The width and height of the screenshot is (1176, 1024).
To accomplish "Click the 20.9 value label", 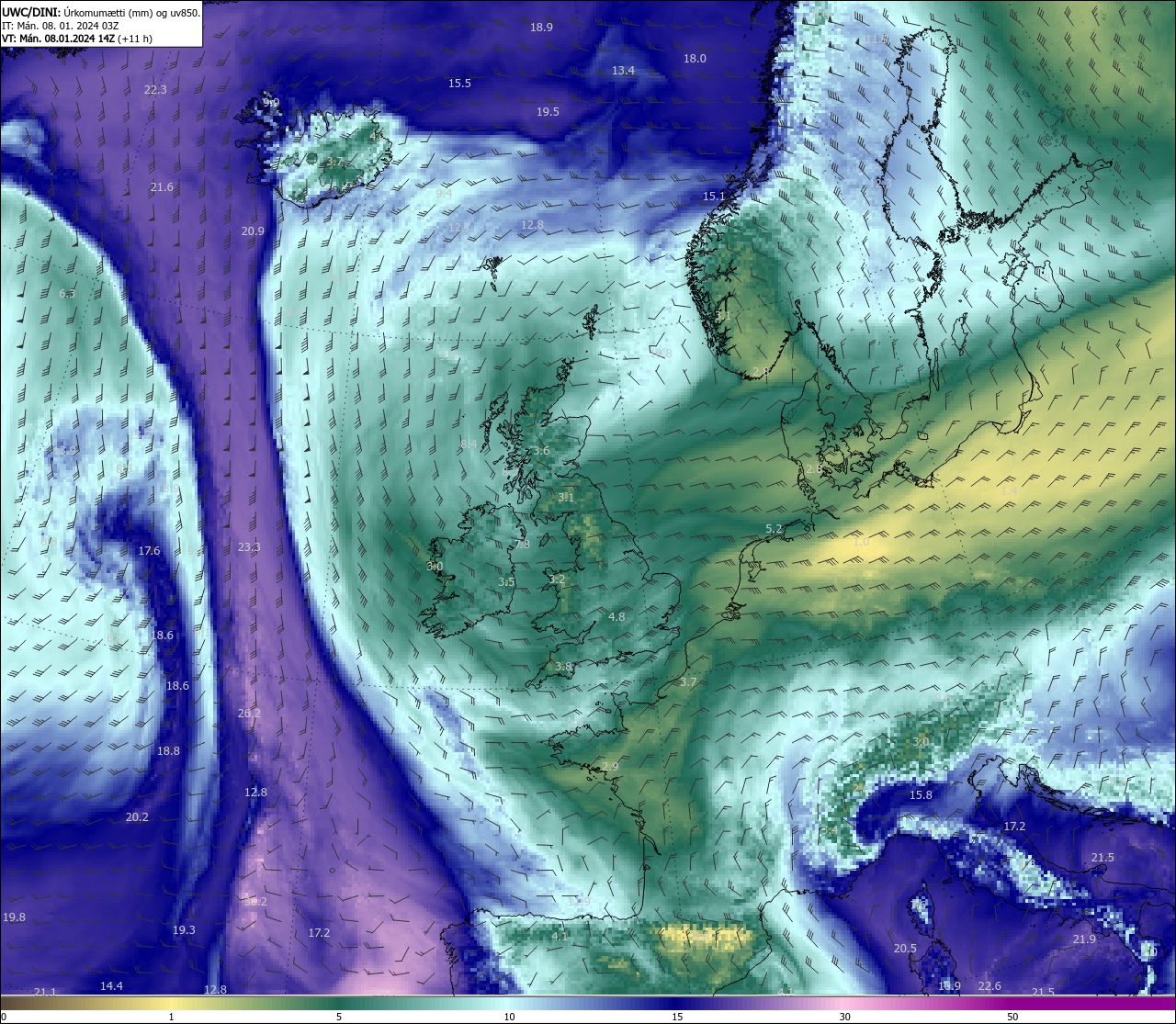I will pos(253,231).
